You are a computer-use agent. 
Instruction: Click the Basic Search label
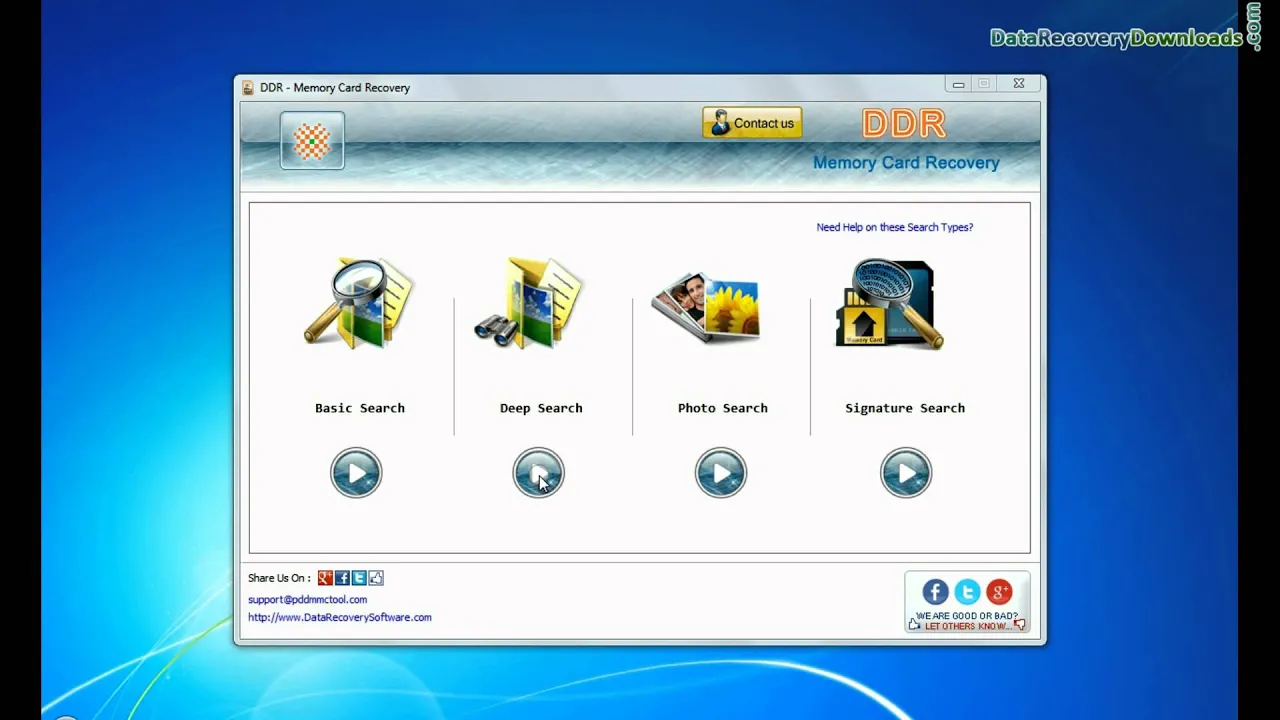[x=360, y=408]
